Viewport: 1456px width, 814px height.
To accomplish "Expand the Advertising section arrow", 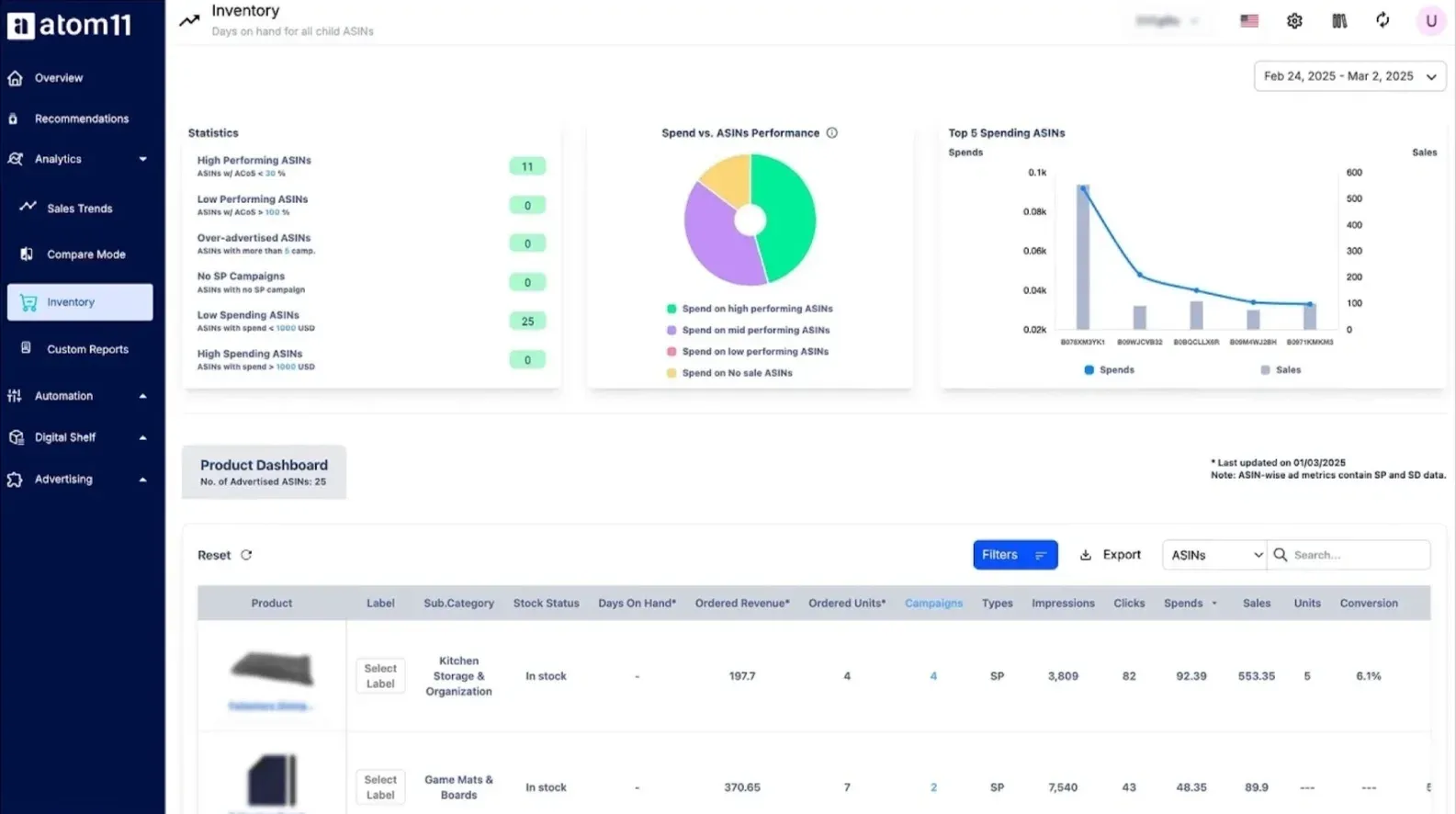I will click(142, 480).
